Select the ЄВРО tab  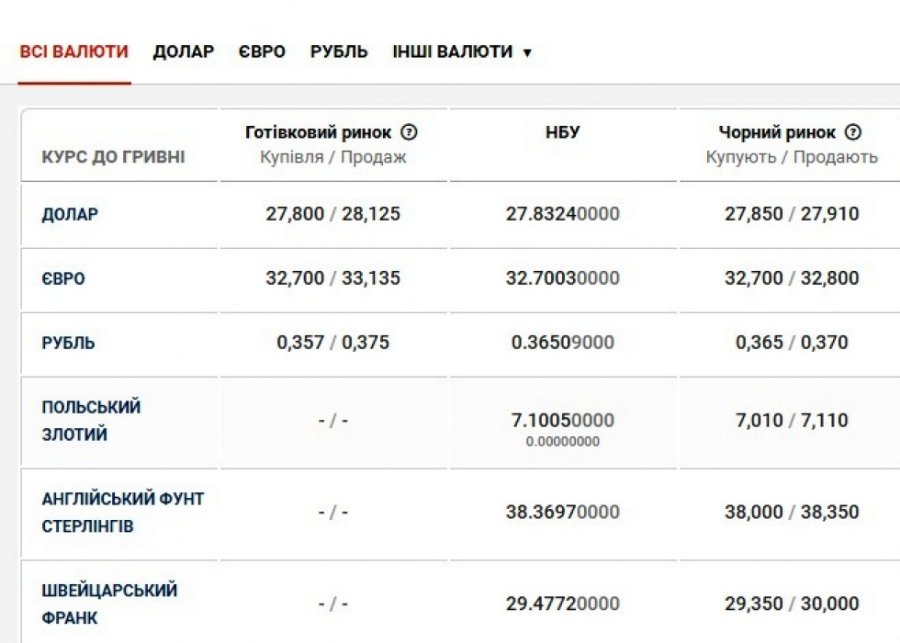pyautogui.click(x=262, y=51)
